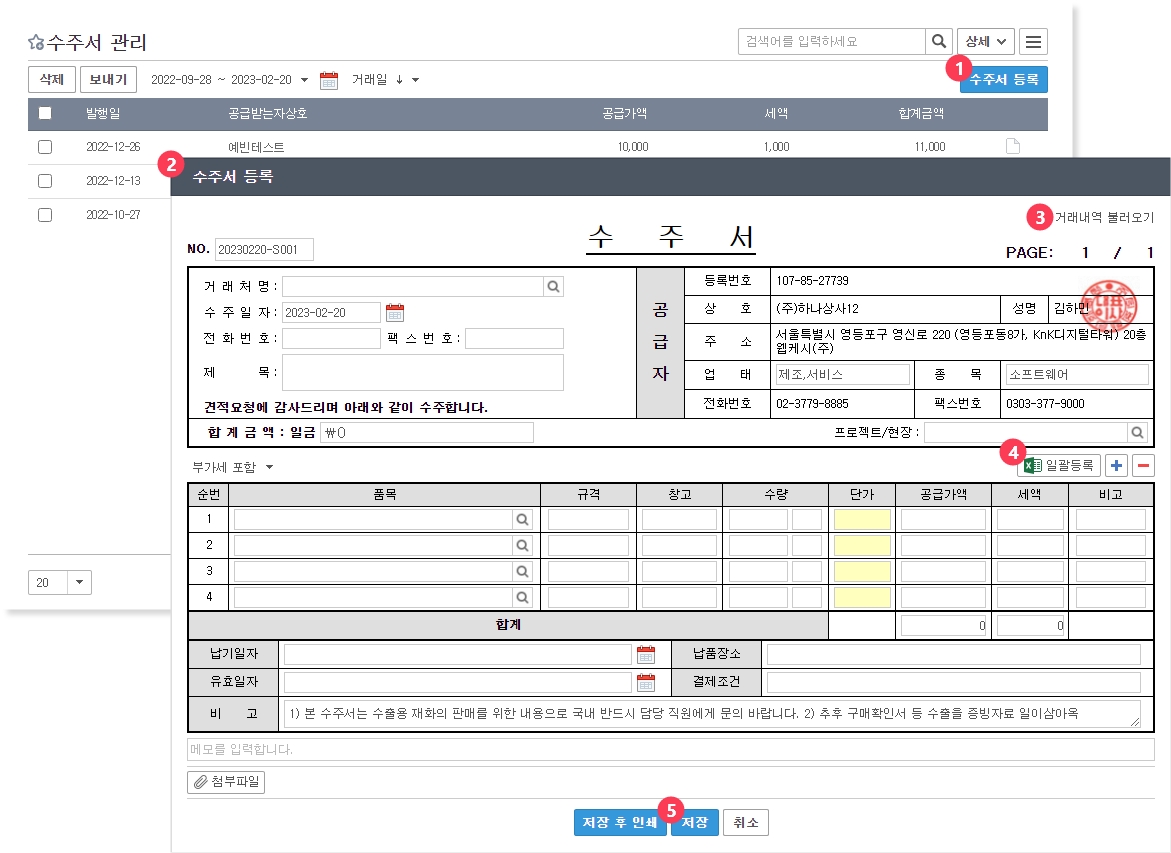Open the delivery date calendar icon
Screen dimensions: 1171x853
(646, 655)
